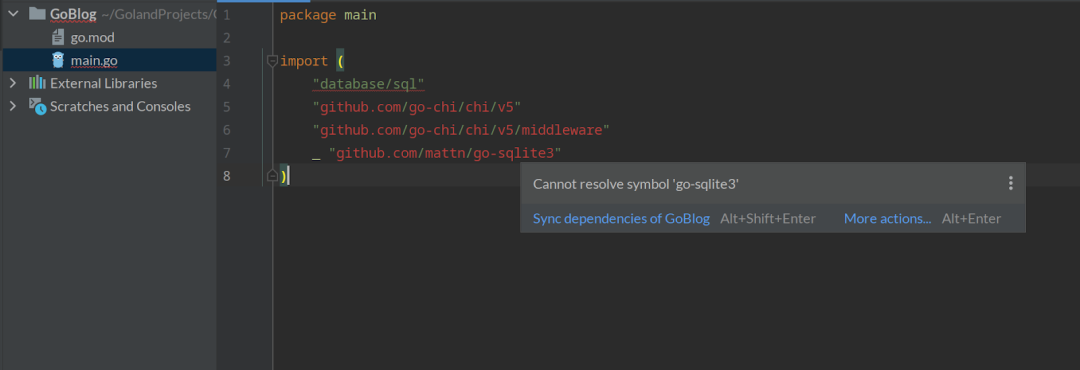Select main.go in project tree

[94, 61]
